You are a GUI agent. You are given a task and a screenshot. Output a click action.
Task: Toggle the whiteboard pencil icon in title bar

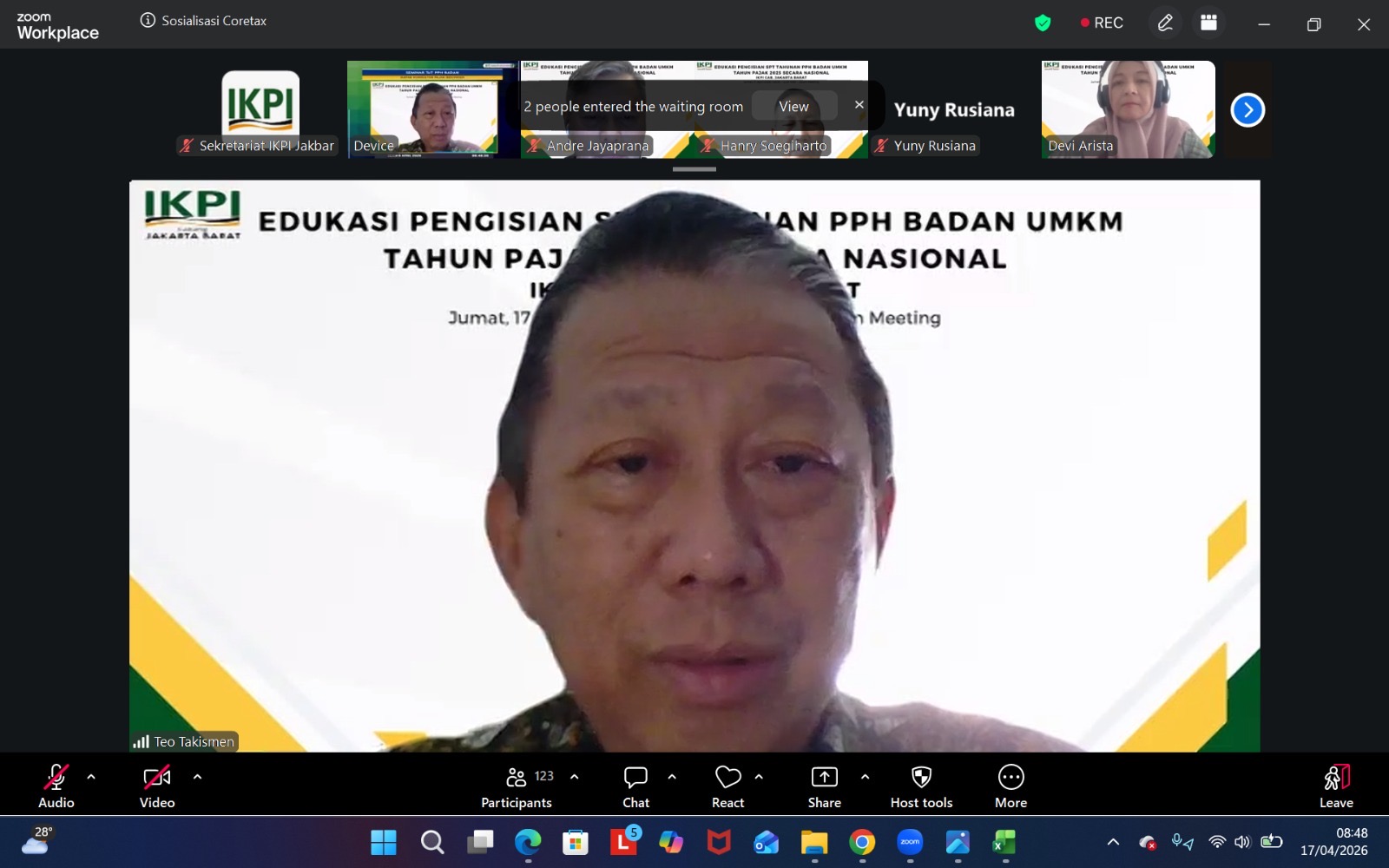coord(1165,23)
